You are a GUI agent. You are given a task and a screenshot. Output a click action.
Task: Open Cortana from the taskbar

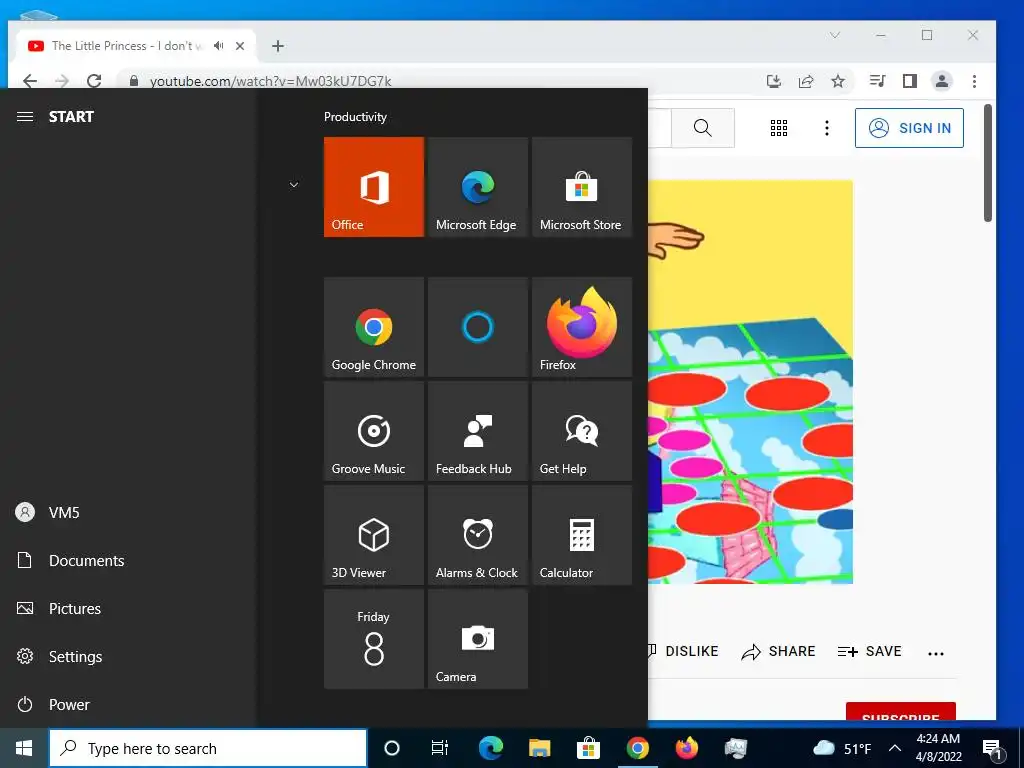392,748
